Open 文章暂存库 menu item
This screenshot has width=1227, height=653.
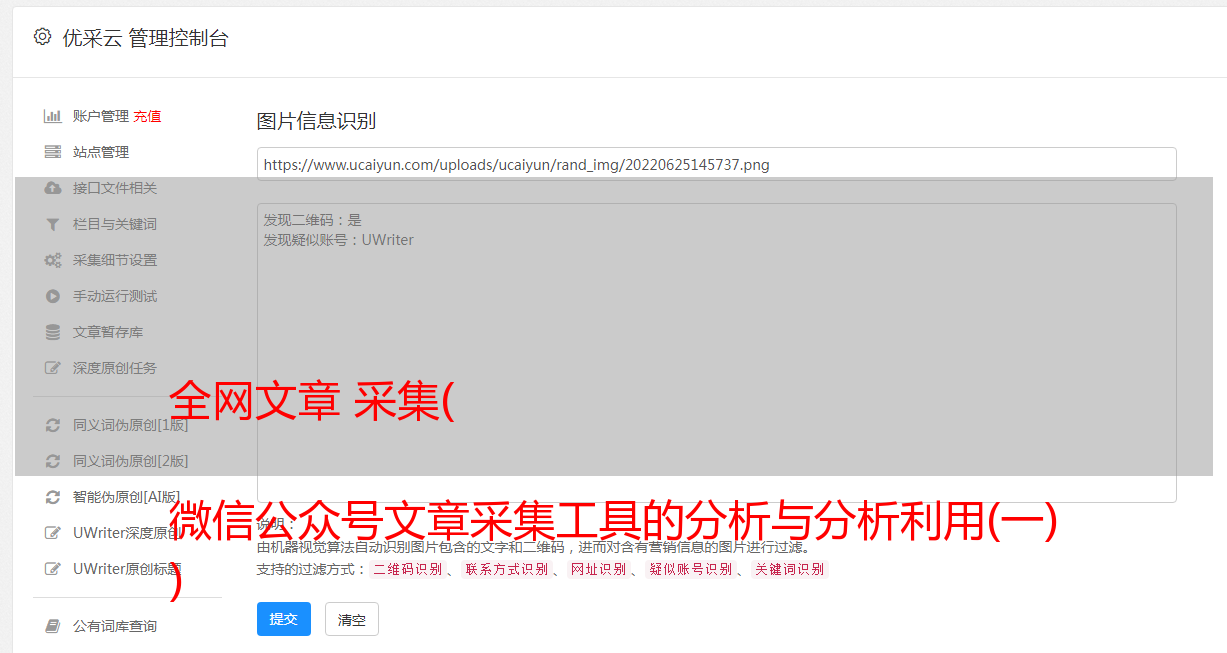tap(108, 332)
